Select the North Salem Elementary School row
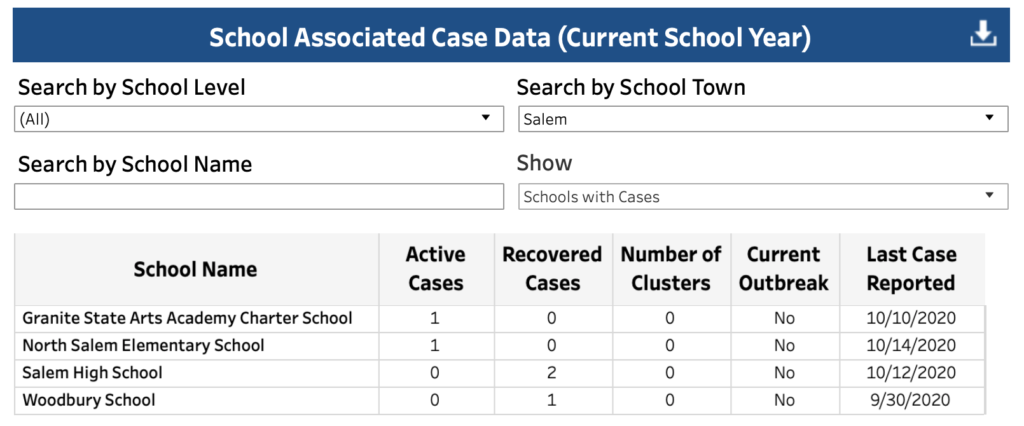Screen dimensions: 1024x426 click(500, 346)
